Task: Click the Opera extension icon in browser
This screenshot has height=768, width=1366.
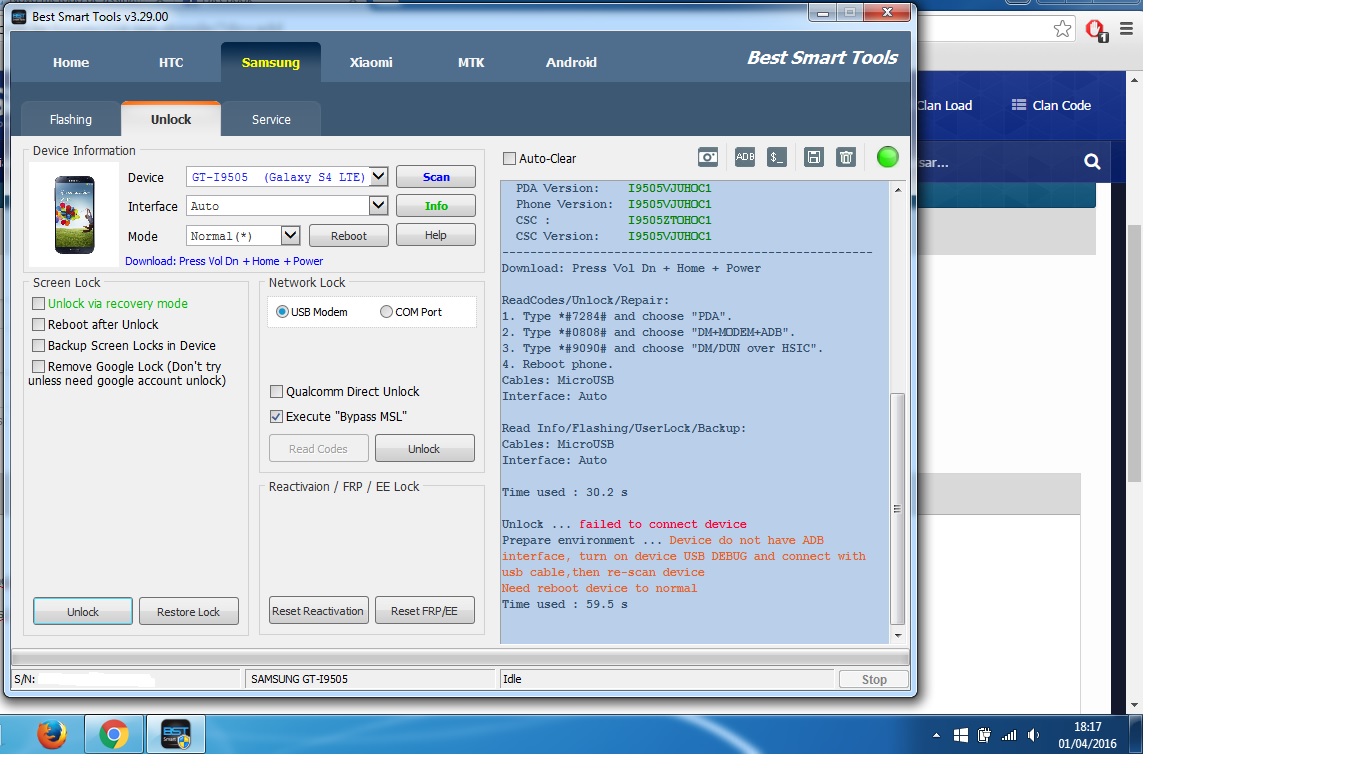Action: (1096, 30)
